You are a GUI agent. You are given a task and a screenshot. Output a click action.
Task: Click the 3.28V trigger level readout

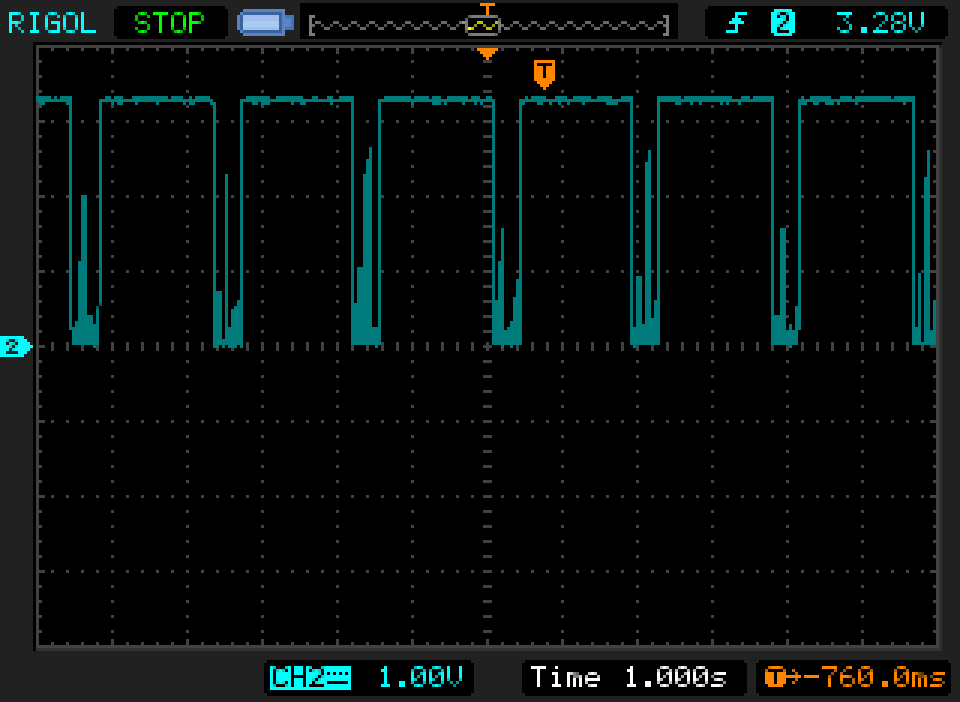pyautogui.click(x=880, y=23)
